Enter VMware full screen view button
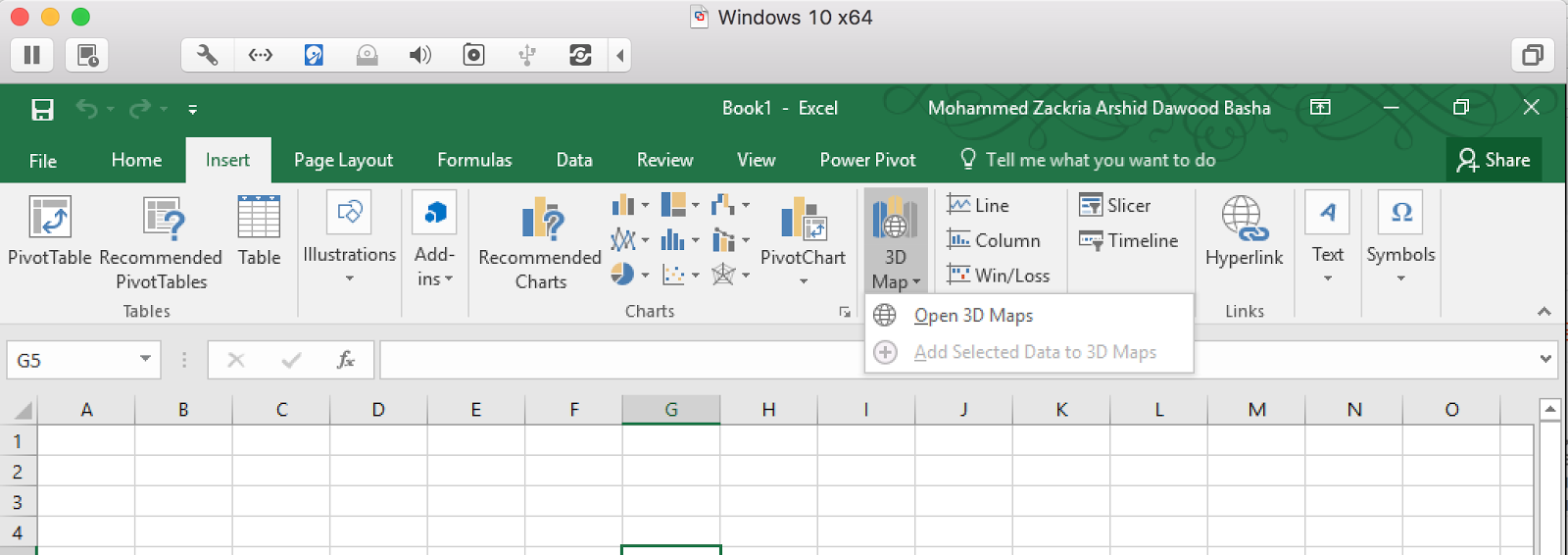1568x555 pixels. 1532,55
